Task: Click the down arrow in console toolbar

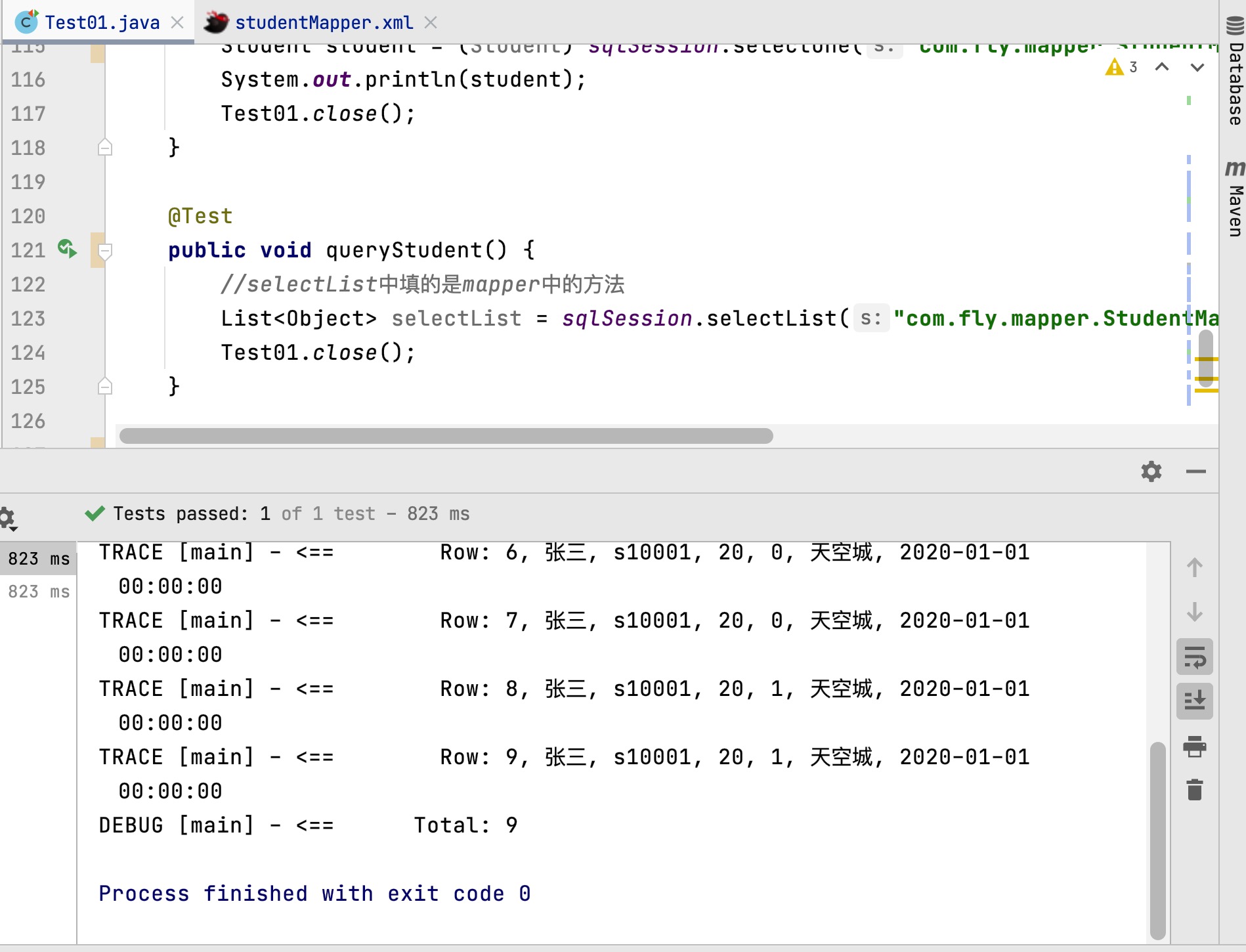Action: tap(1195, 612)
